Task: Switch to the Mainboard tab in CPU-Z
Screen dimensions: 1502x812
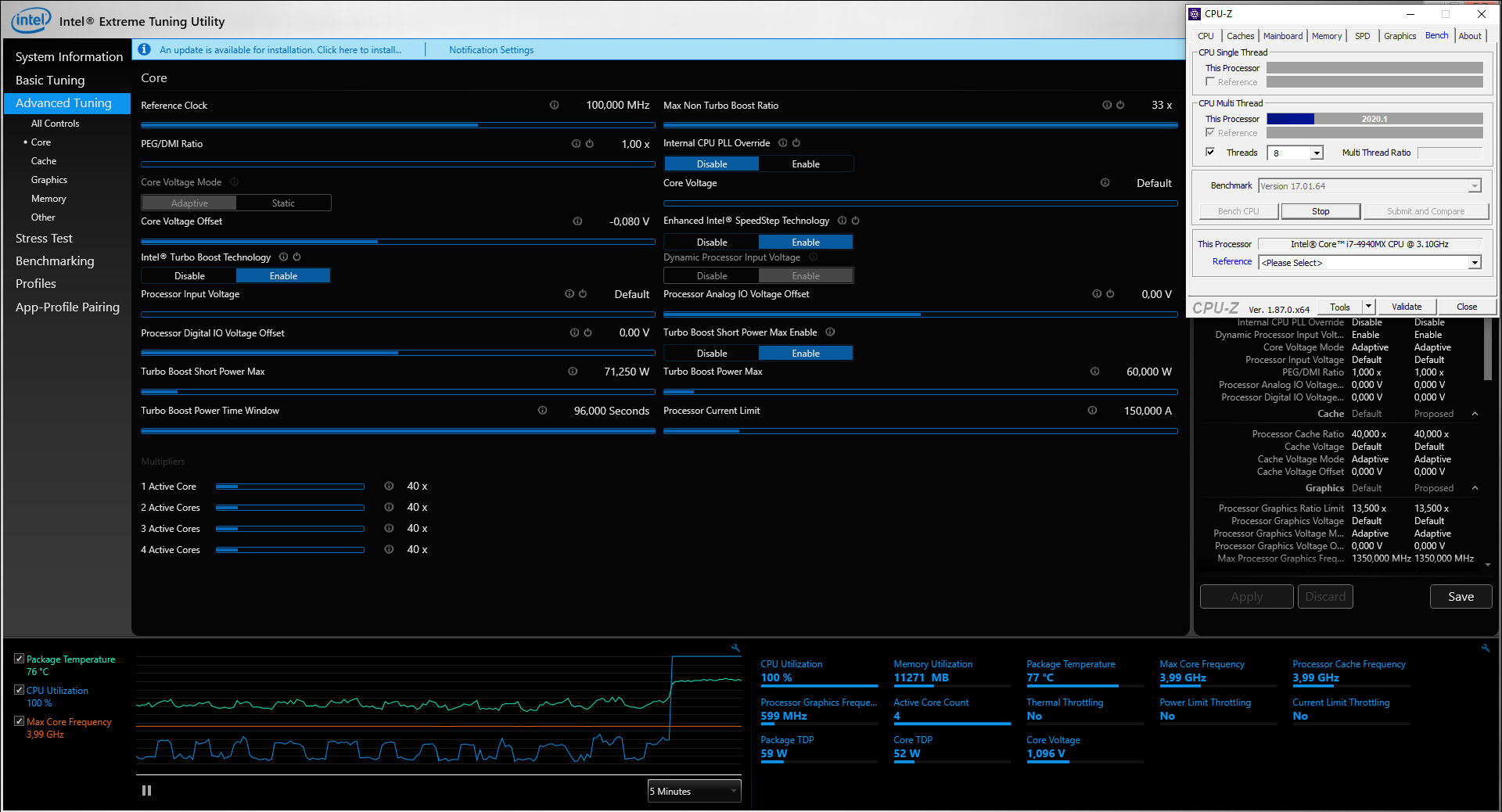Action: [x=1283, y=36]
